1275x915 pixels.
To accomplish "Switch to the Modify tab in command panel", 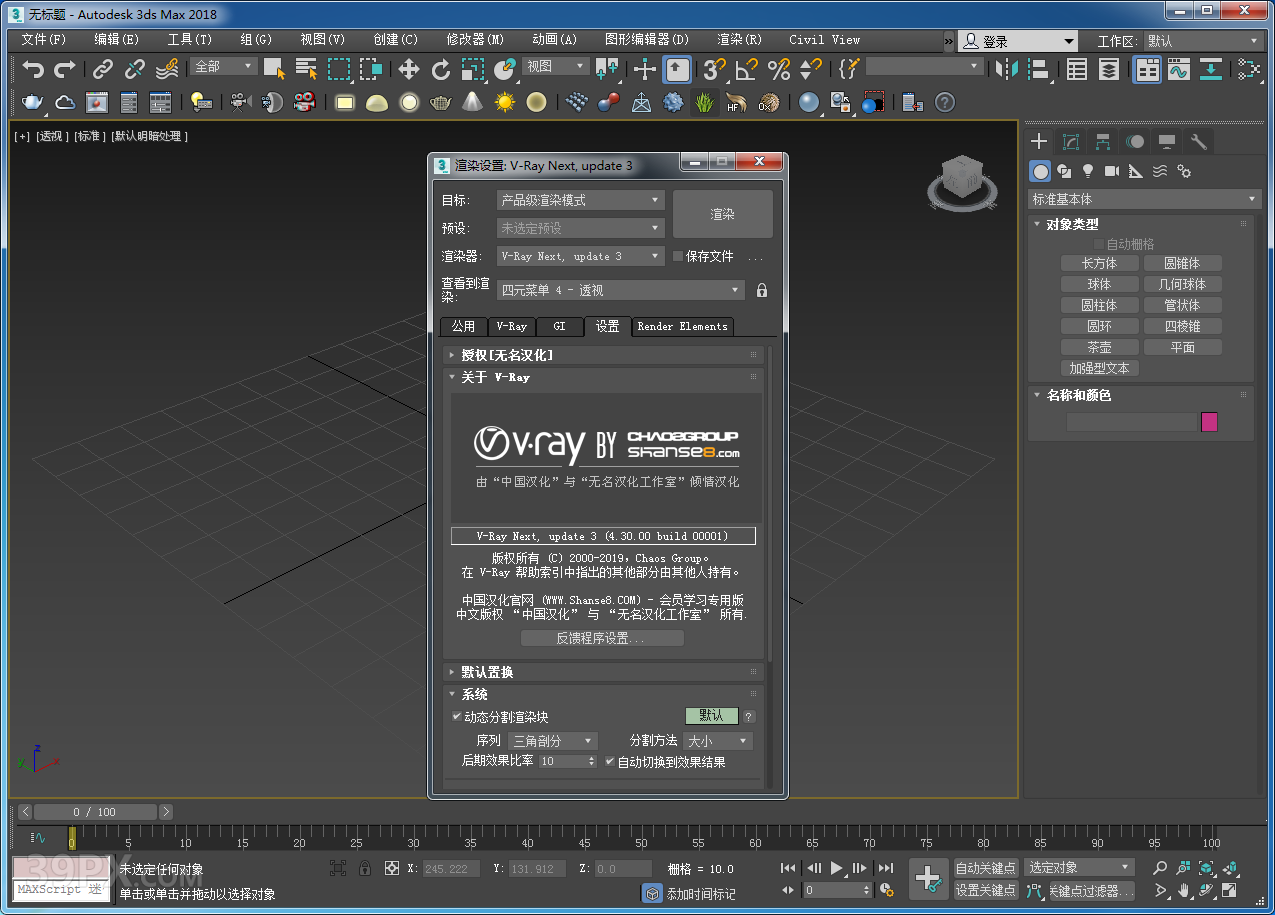I will (1071, 142).
